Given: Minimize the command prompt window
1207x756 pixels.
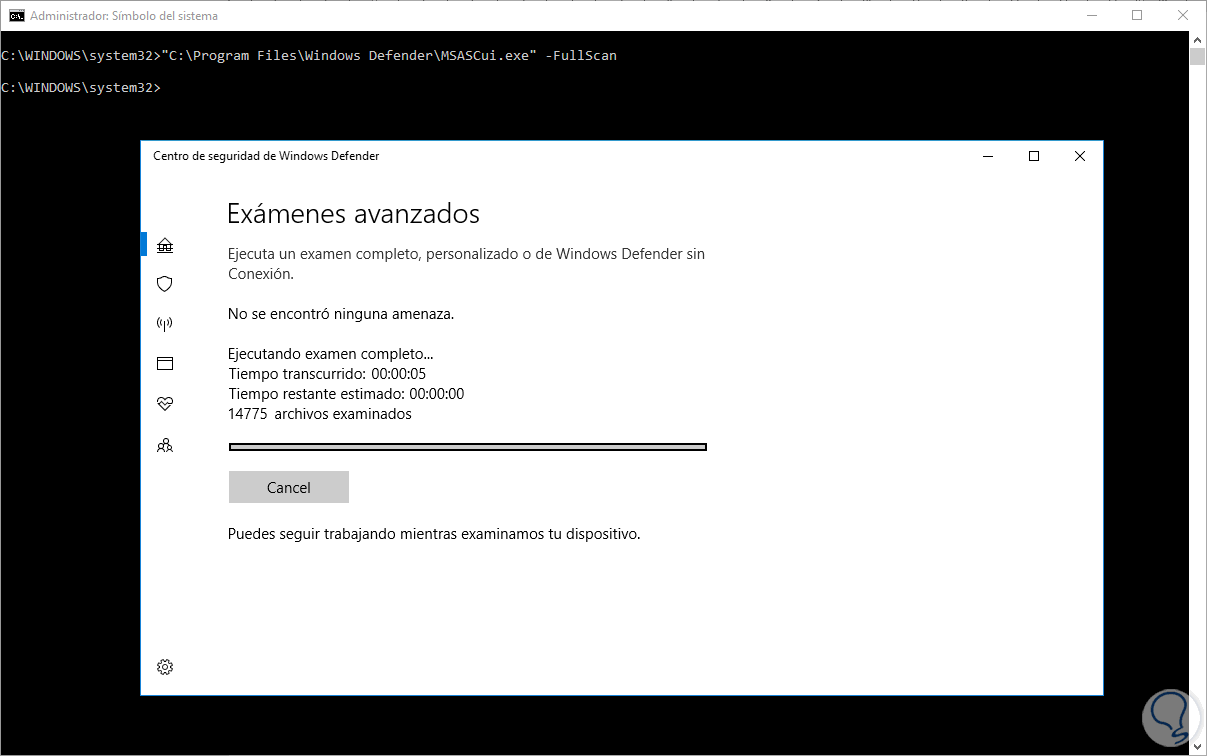Looking at the screenshot, I should (1091, 15).
